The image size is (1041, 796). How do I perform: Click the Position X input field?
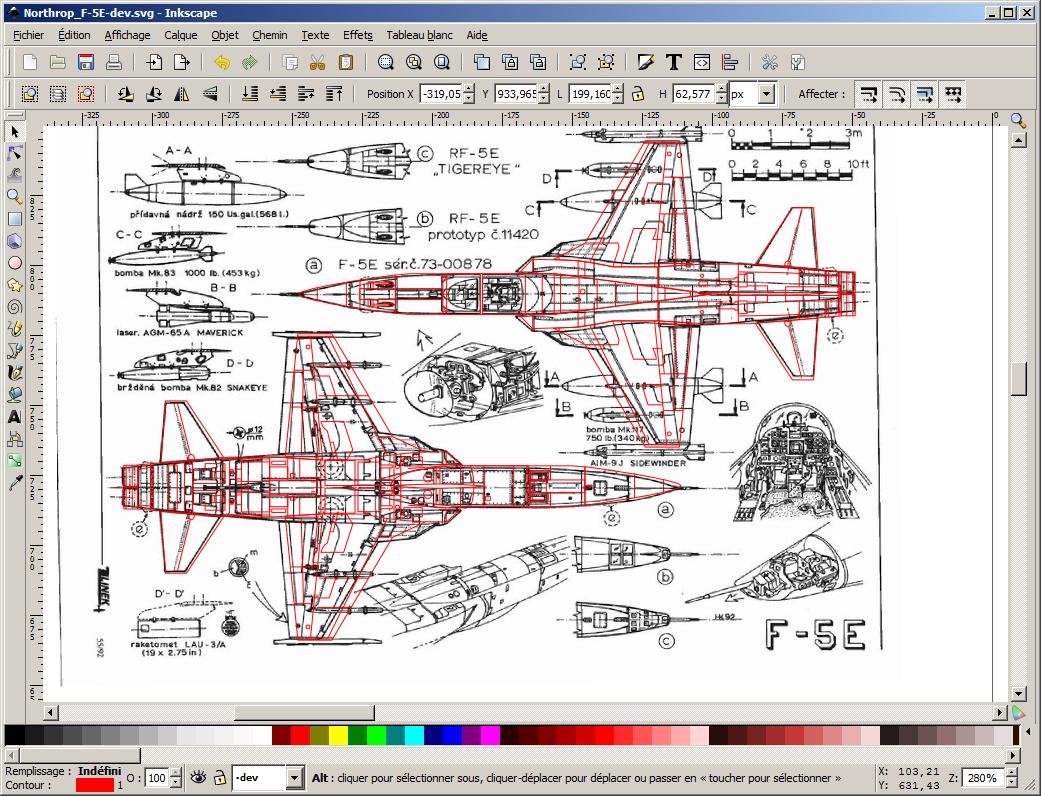tap(440, 94)
